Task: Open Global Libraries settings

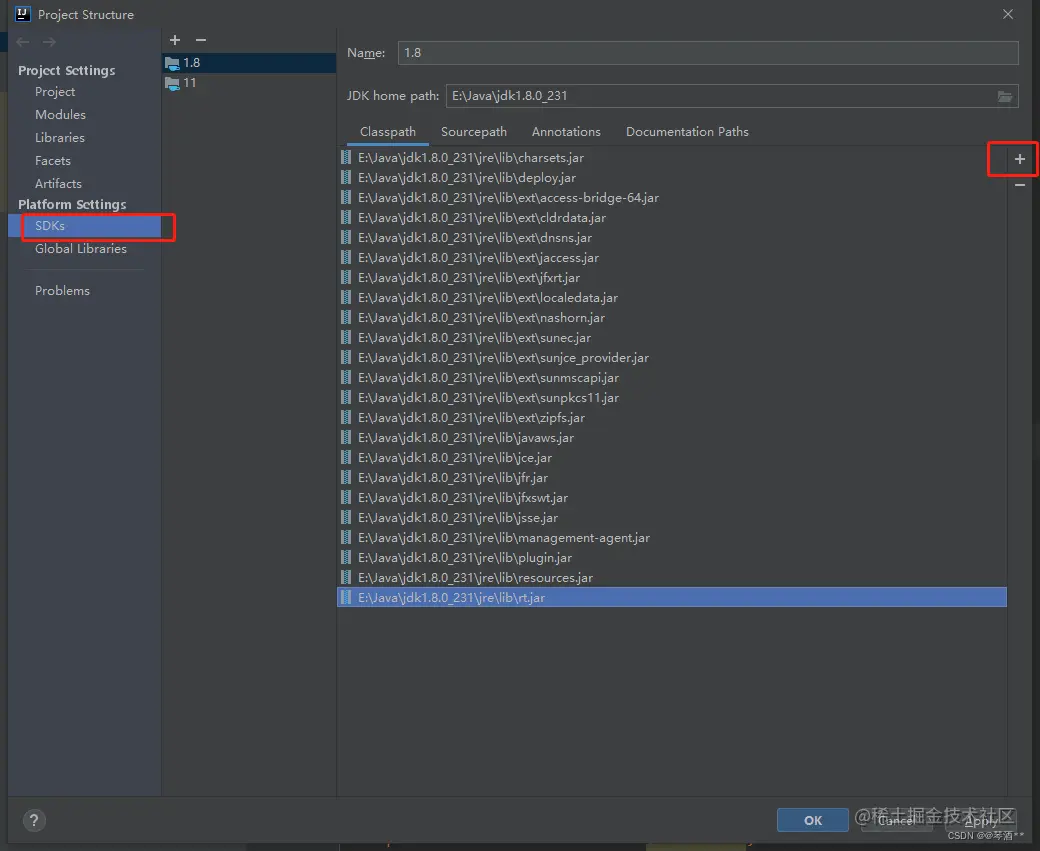Action: 81,249
